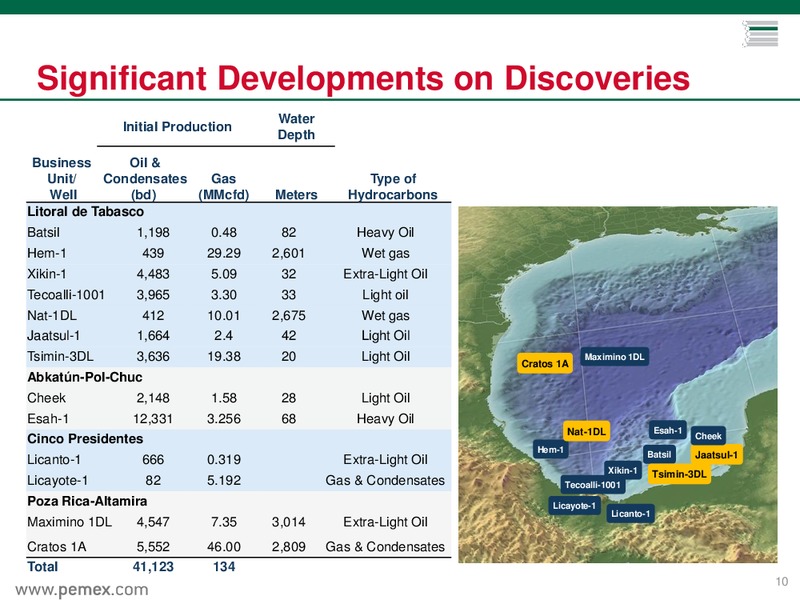Open the www.pemex.com link
Screen dimensions: 800x600
tap(82, 589)
